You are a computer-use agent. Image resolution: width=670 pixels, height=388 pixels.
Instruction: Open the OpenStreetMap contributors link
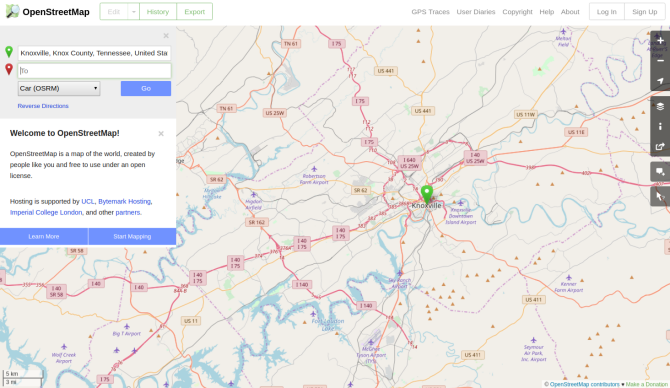(x=584, y=384)
